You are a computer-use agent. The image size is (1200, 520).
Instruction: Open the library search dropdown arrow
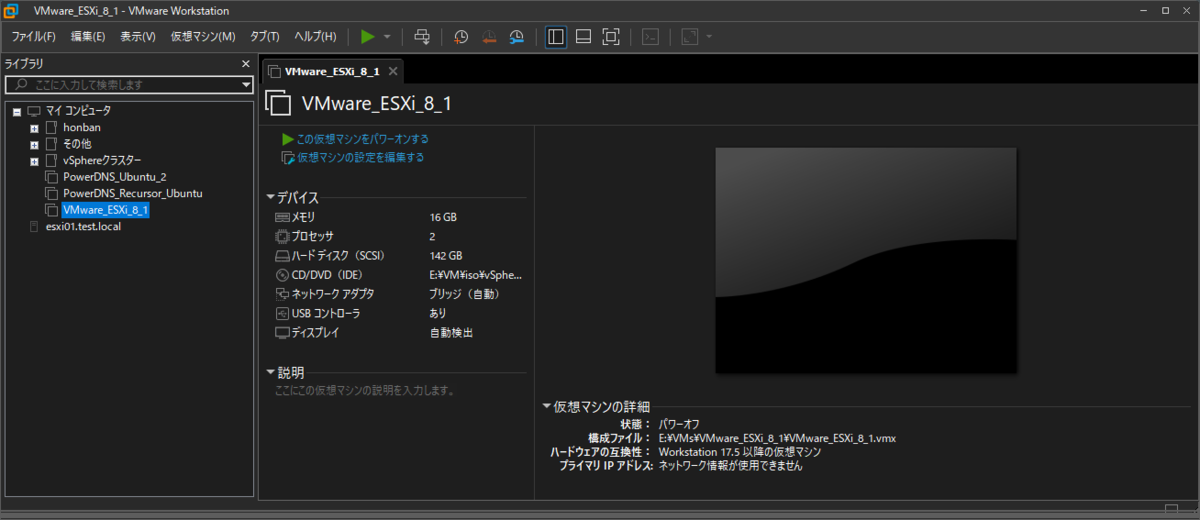[247, 85]
